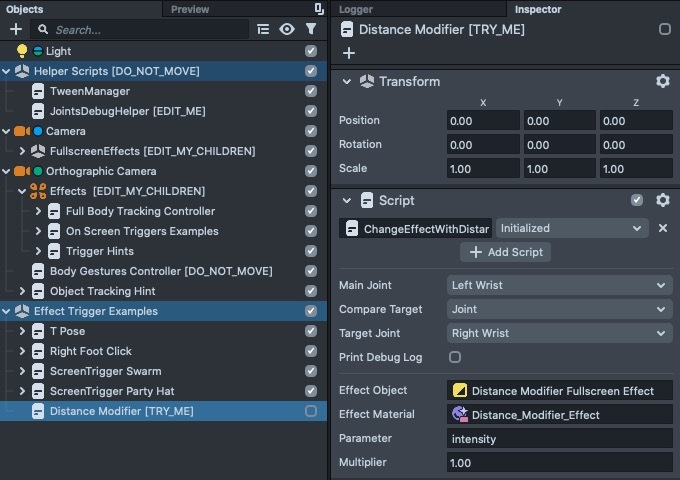The image size is (680, 480).
Task: Click the Multiplier value input field
Action: click(559, 462)
